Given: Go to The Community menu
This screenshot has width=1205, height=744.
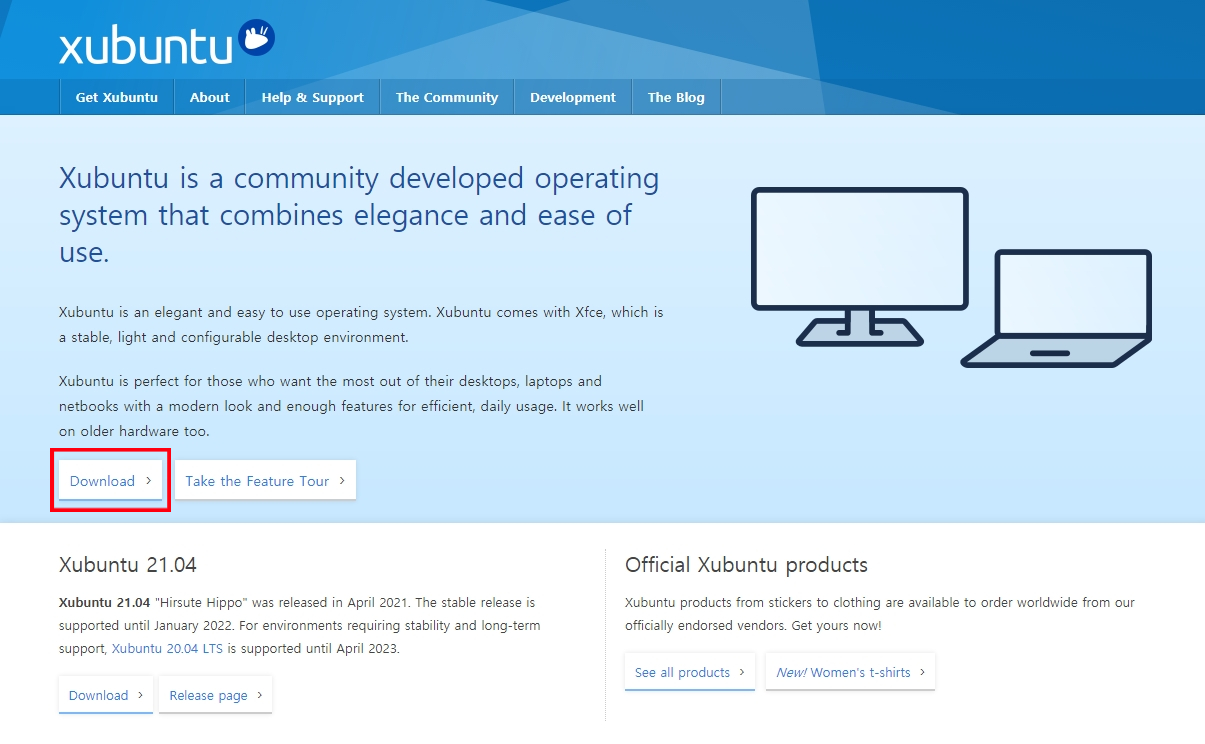Looking at the screenshot, I should 447,97.
